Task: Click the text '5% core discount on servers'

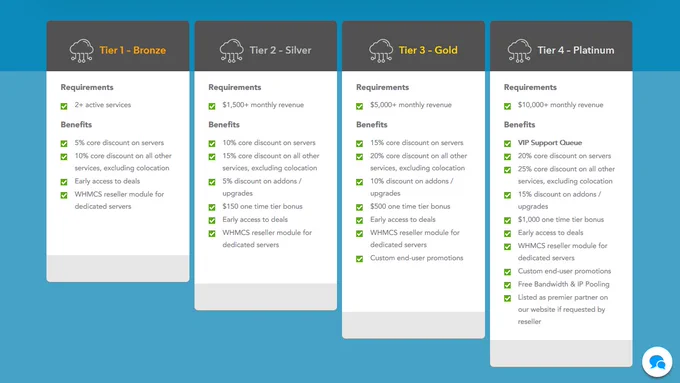Action: coord(119,143)
